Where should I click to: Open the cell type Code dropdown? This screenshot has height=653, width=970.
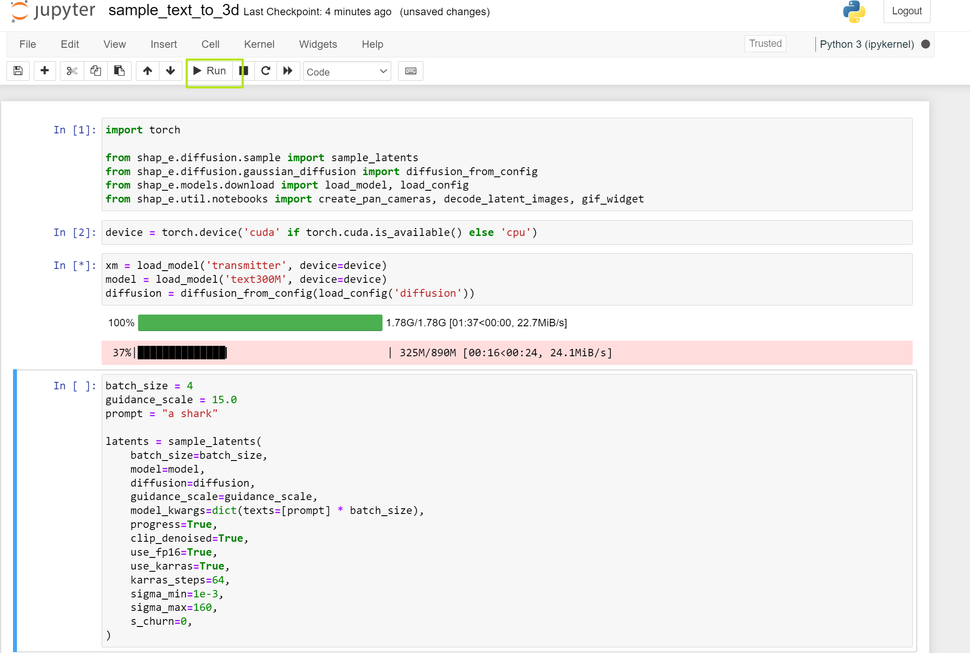coord(347,72)
